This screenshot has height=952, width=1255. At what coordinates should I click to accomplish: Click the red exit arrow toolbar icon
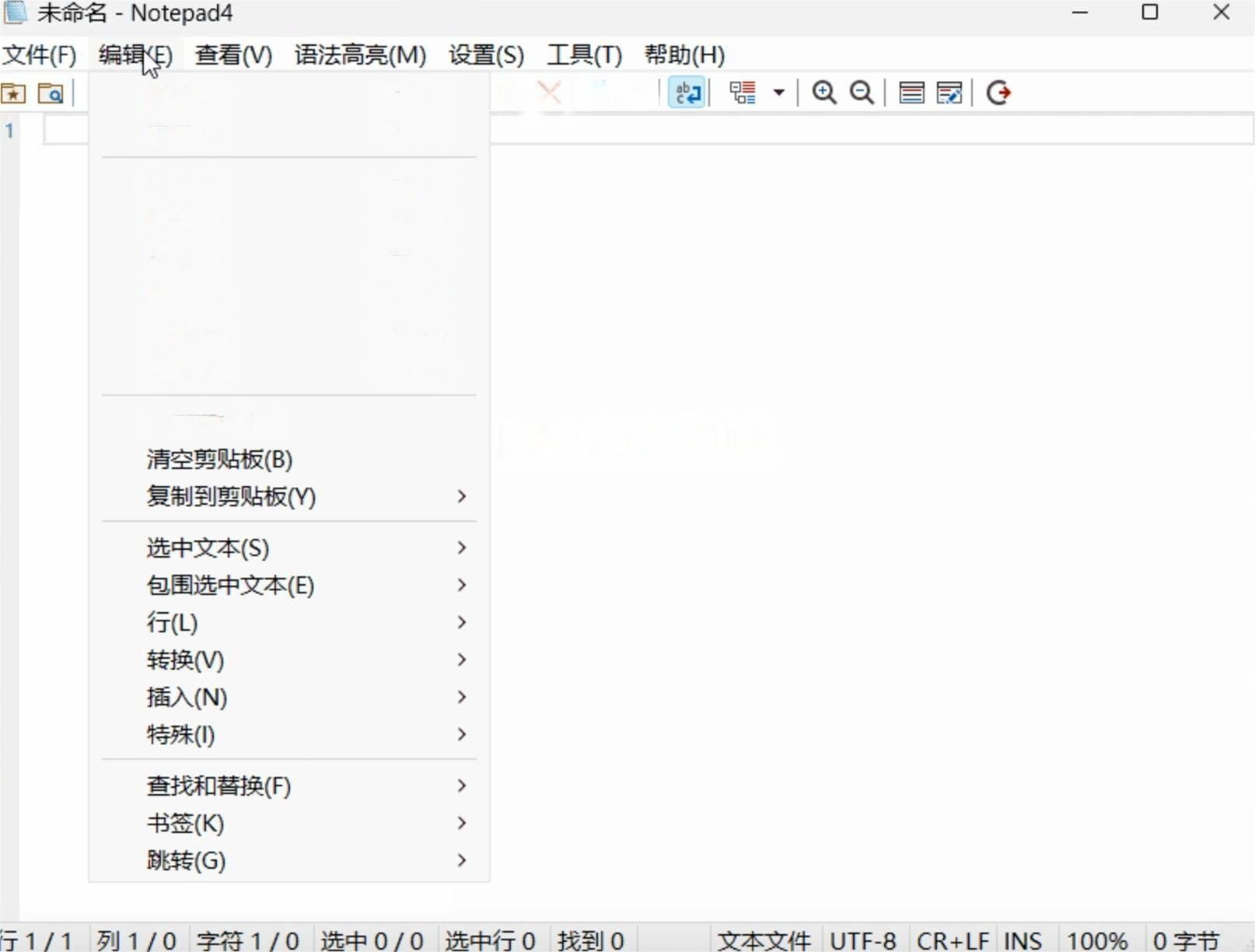coord(998,93)
